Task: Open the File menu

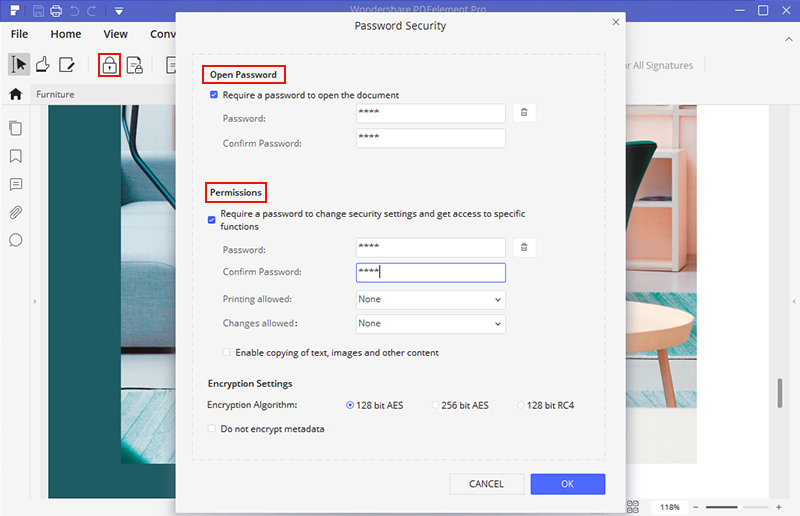Action: pos(19,34)
